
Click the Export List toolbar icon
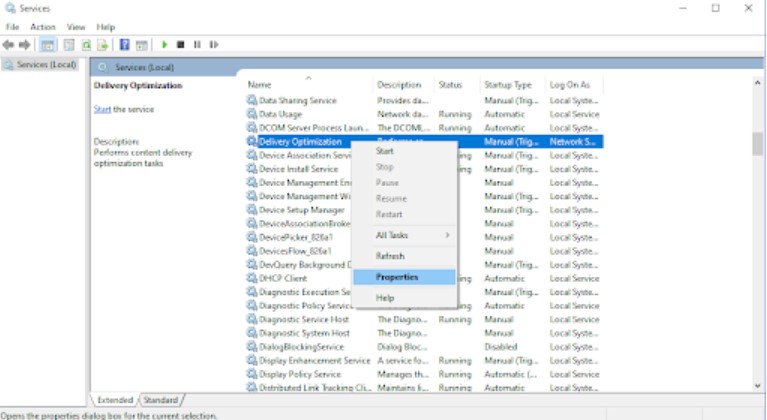(103, 45)
